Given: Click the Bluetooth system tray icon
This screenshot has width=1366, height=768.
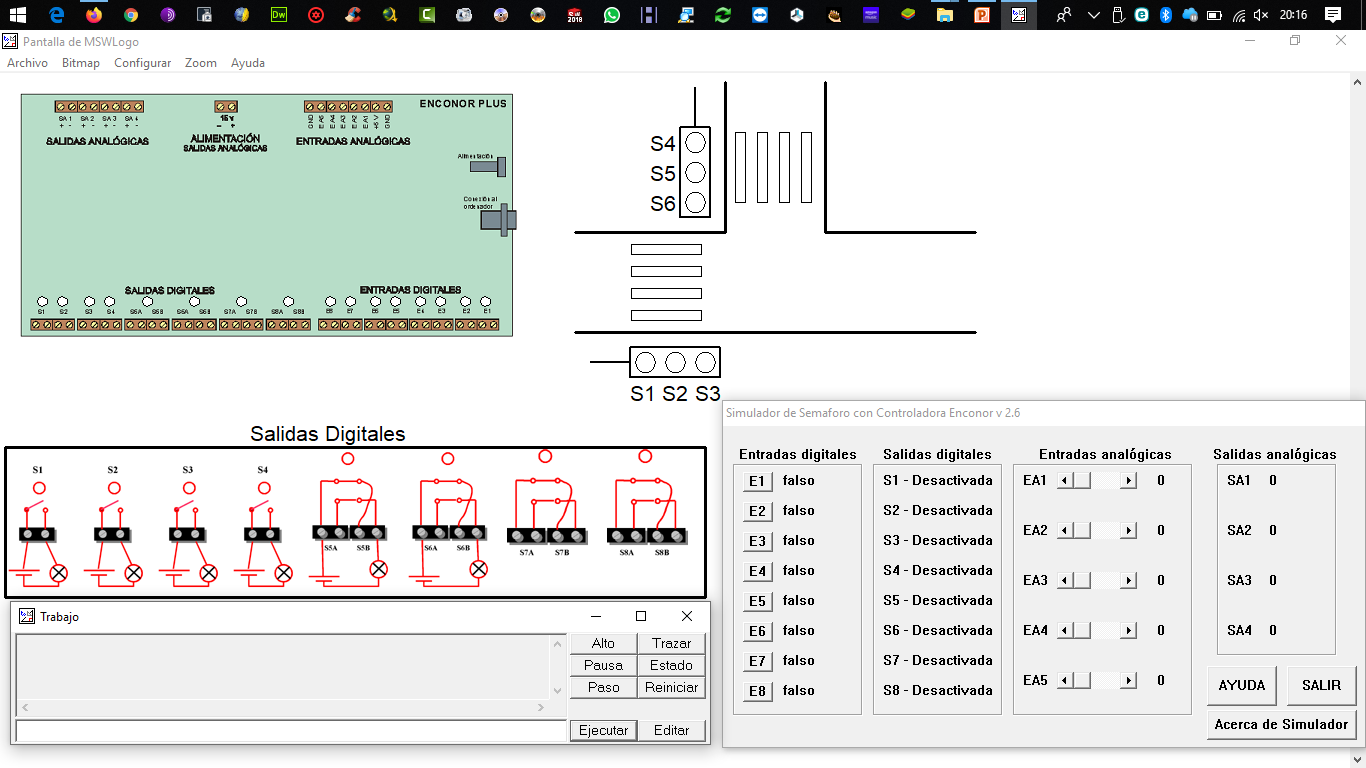Looking at the screenshot, I should point(1165,15).
